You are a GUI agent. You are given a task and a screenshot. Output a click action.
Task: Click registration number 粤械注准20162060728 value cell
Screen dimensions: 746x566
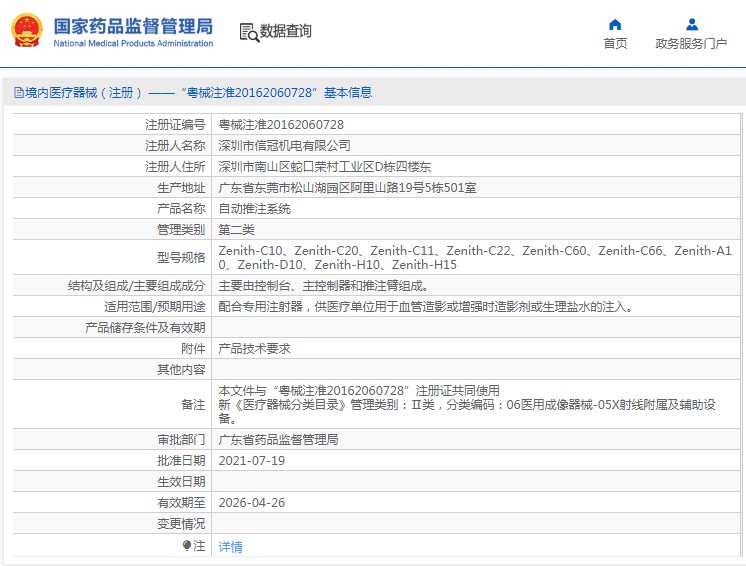(281, 125)
